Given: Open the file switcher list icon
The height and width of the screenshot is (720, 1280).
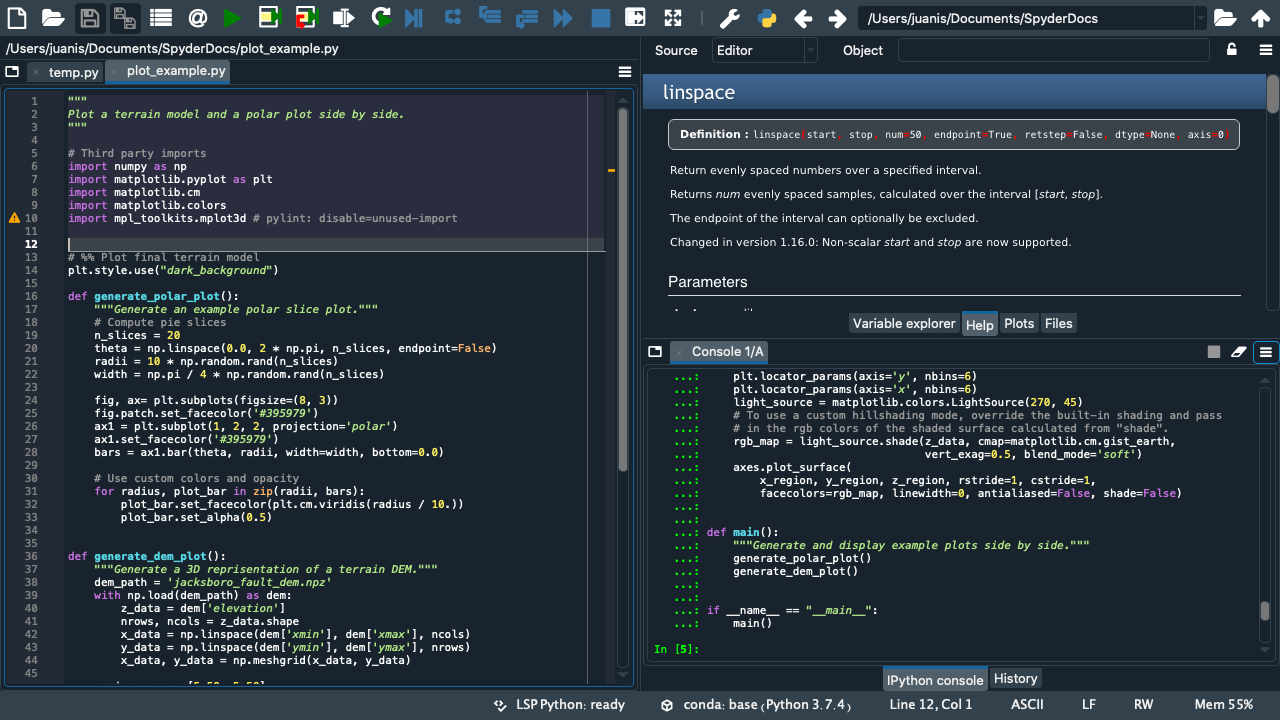Looking at the screenshot, I should 160,17.
